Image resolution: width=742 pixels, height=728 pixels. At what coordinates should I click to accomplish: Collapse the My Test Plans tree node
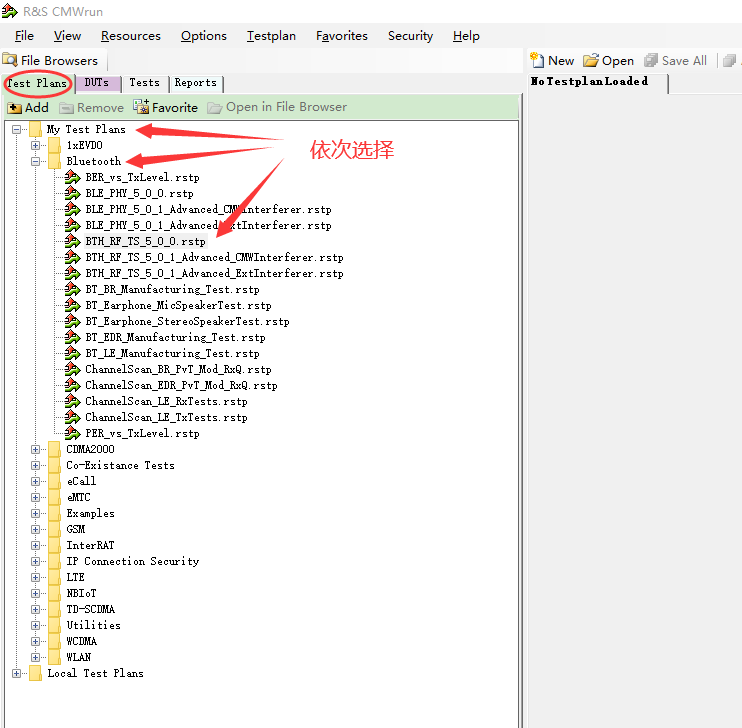17,129
